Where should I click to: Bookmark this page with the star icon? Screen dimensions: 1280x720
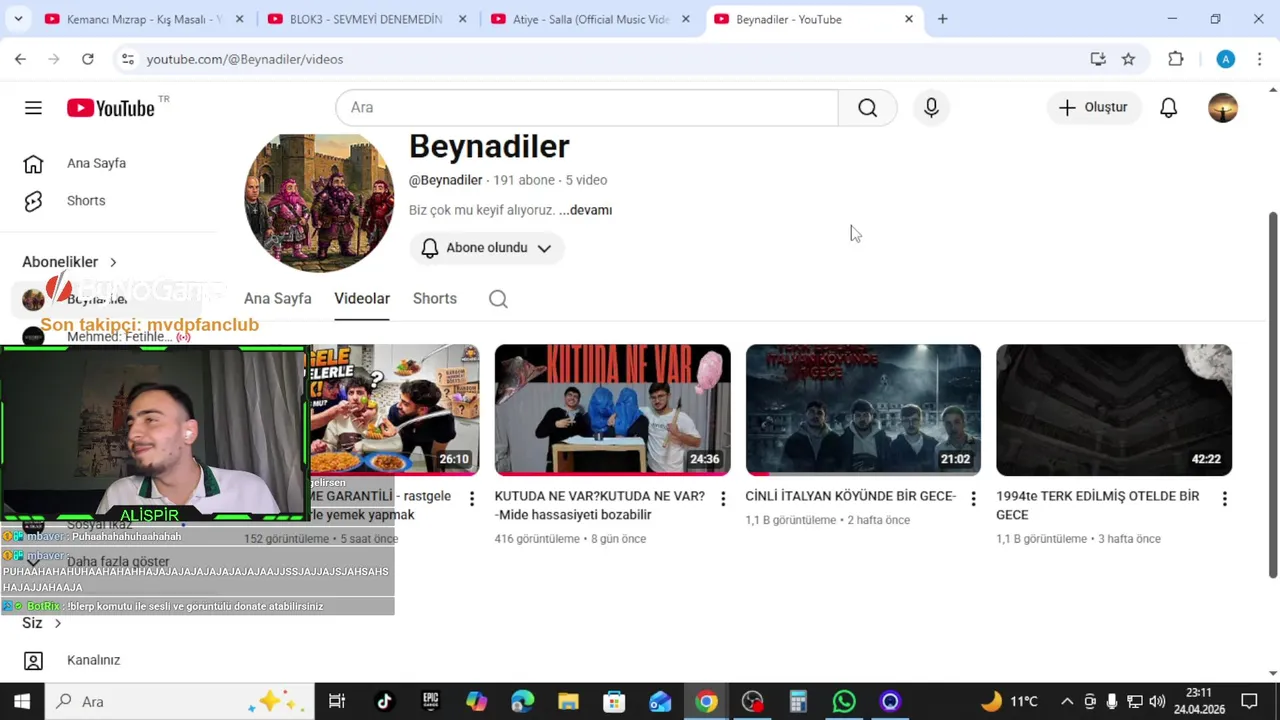pos(1128,59)
